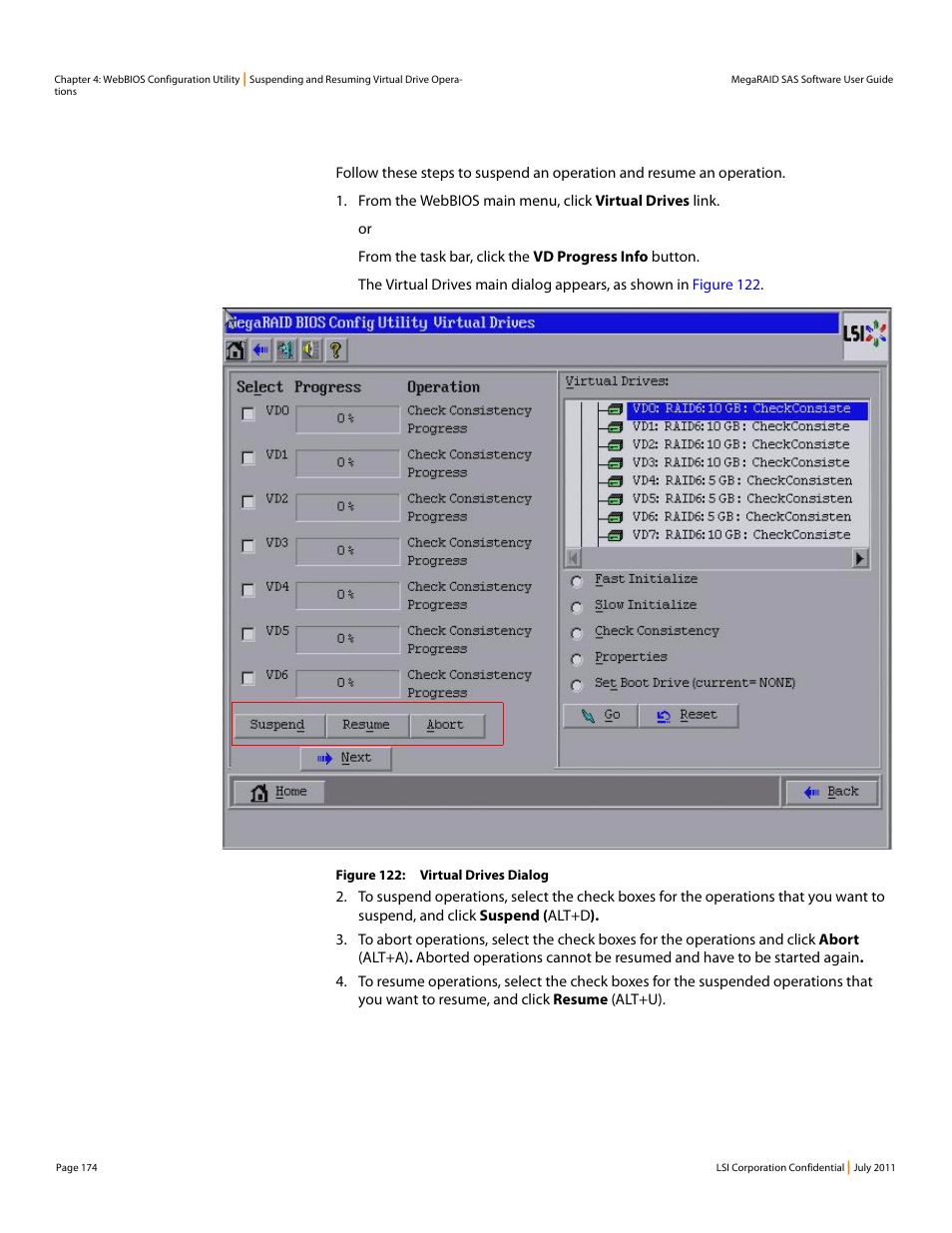Open the Figure 122 link
Viewport: 952px width, 1233px height.
(x=726, y=285)
